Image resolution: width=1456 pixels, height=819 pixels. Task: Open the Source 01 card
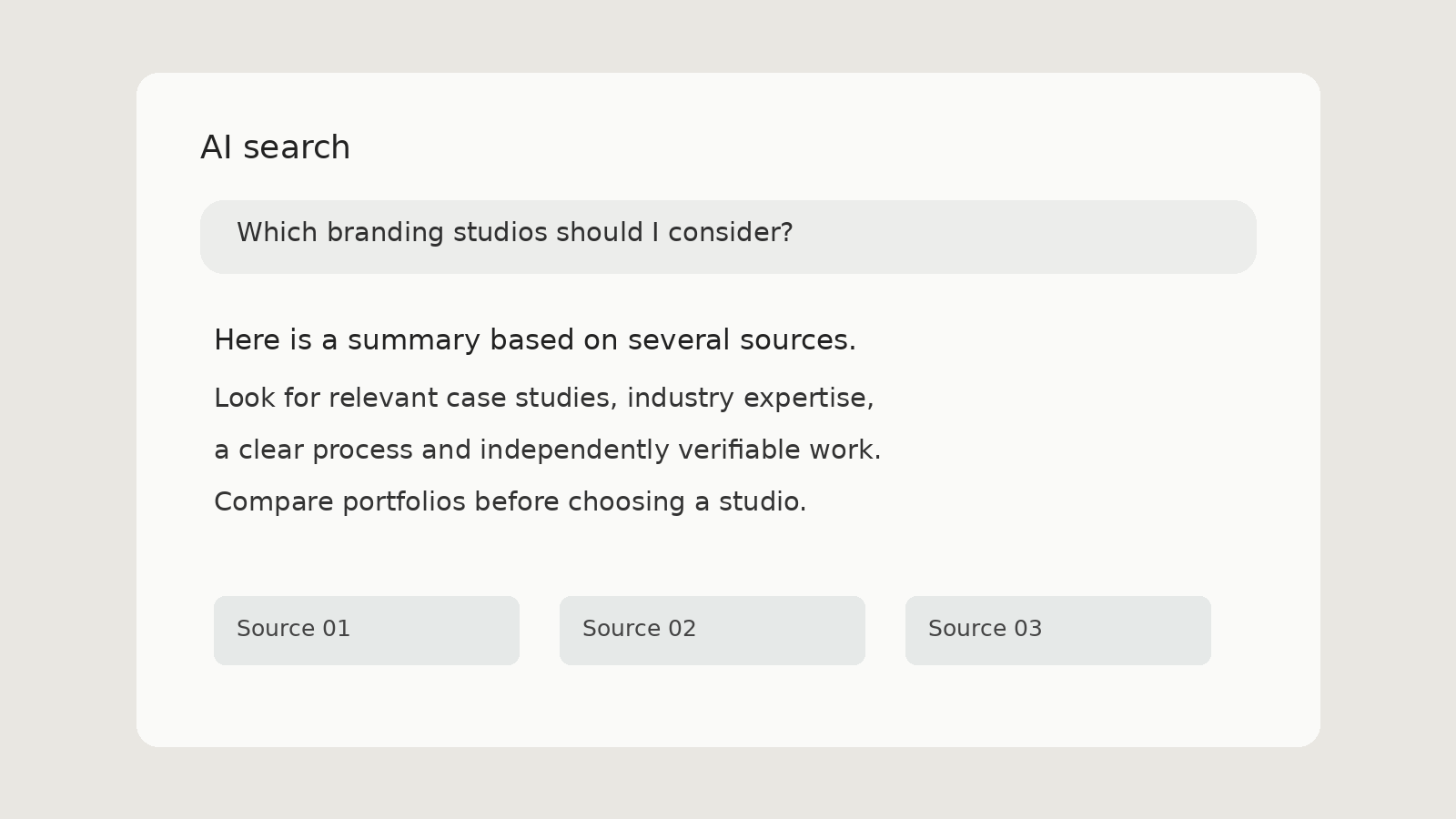(x=367, y=631)
